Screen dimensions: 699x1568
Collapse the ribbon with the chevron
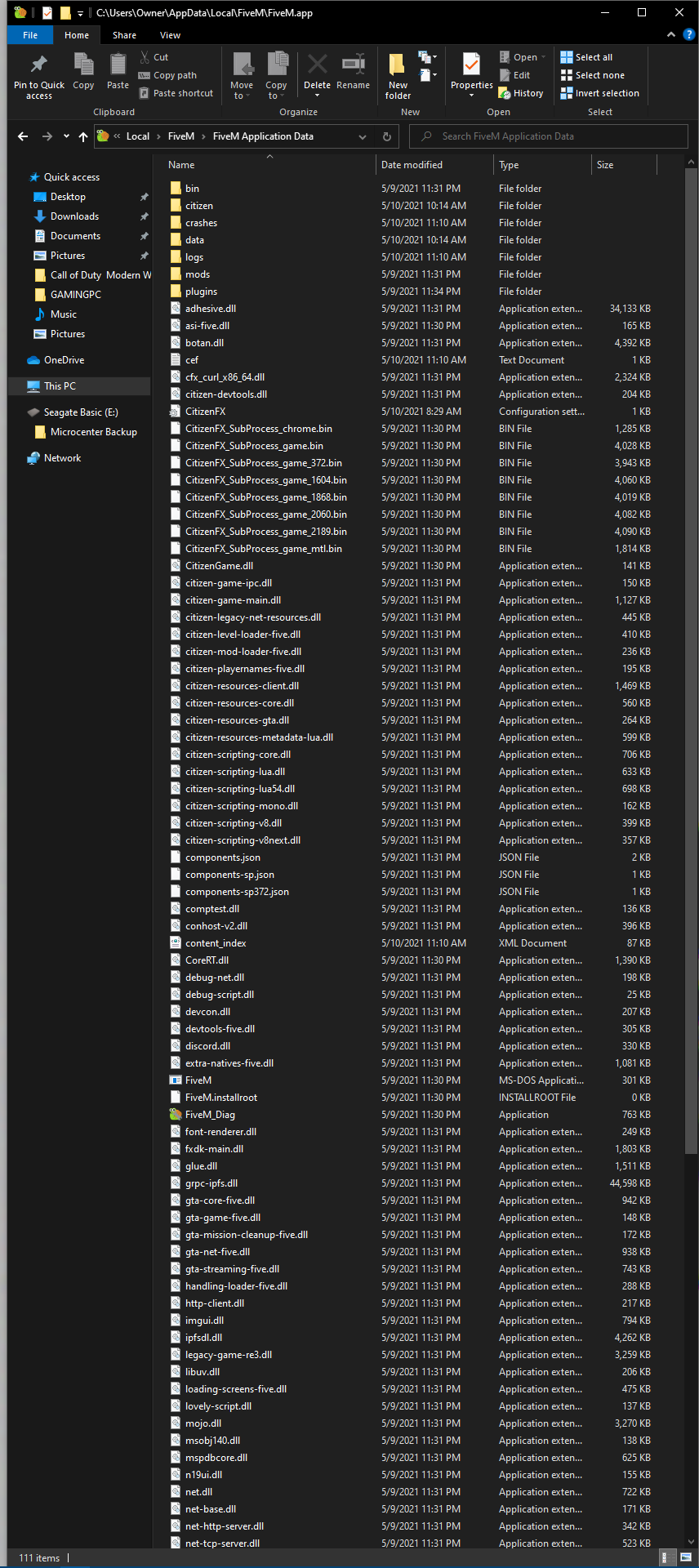coord(670,34)
